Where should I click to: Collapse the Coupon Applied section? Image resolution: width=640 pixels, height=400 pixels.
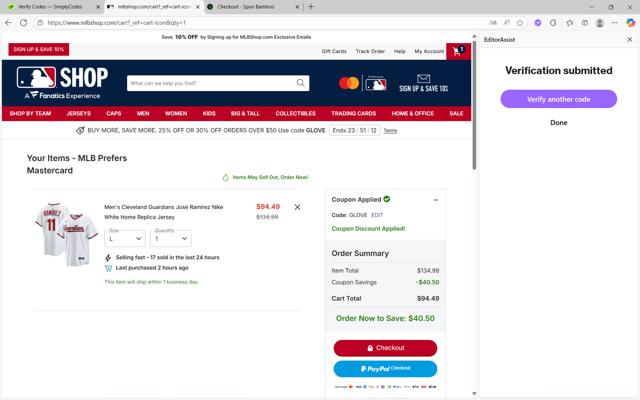click(x=436, y=200)
